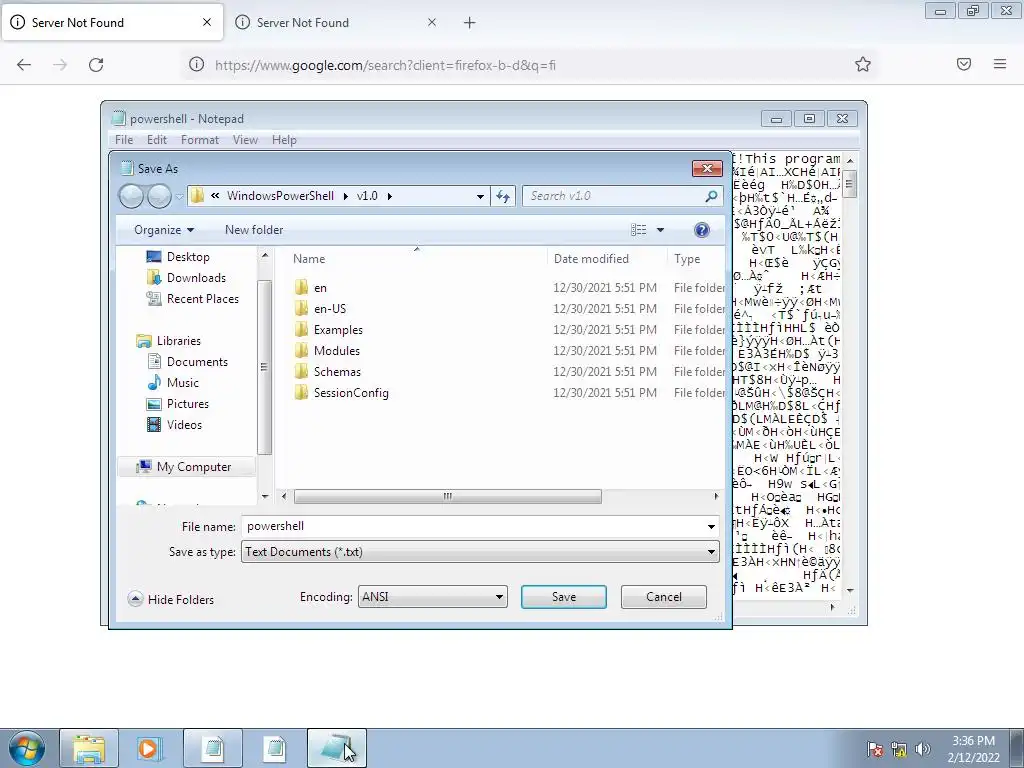Open Videos library in the sidebar
The image size is (1024, 768).
tap(184, 424)
